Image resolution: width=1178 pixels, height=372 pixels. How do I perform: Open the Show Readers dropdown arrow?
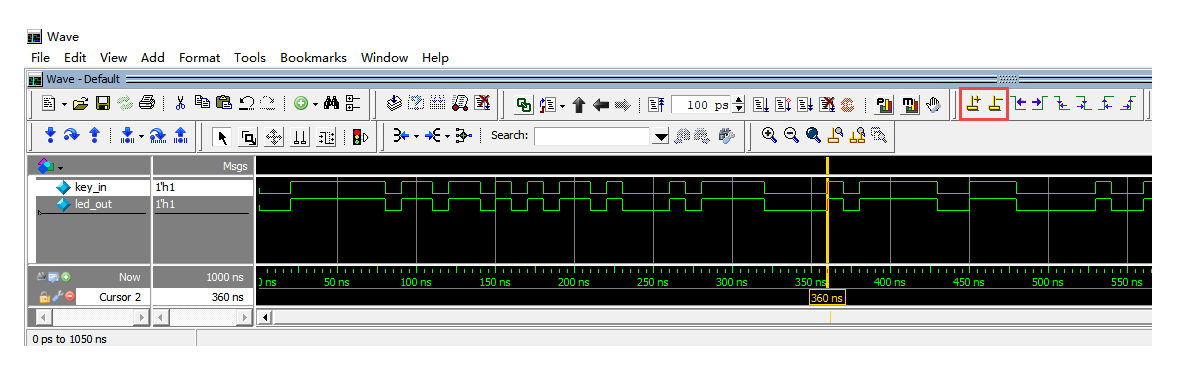click(x=447, y=137)
